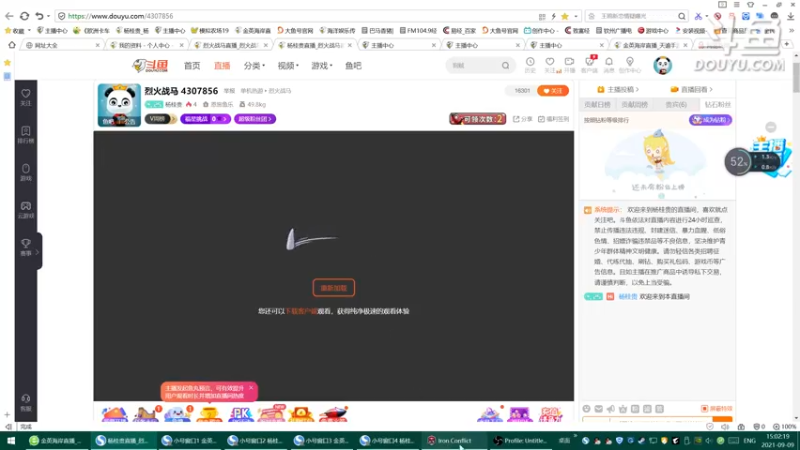Open 排行榜 icon in left sidebar

pyautogui.click(x=26, y=135)
